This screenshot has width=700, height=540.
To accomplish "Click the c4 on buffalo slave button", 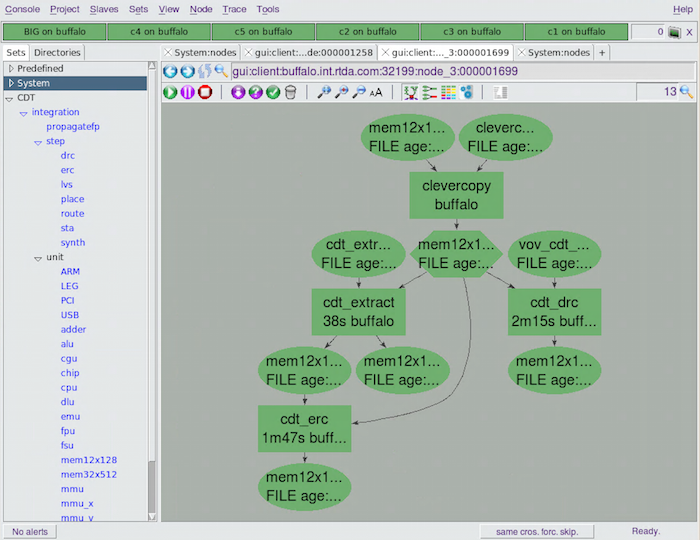I will click(159, 32).
